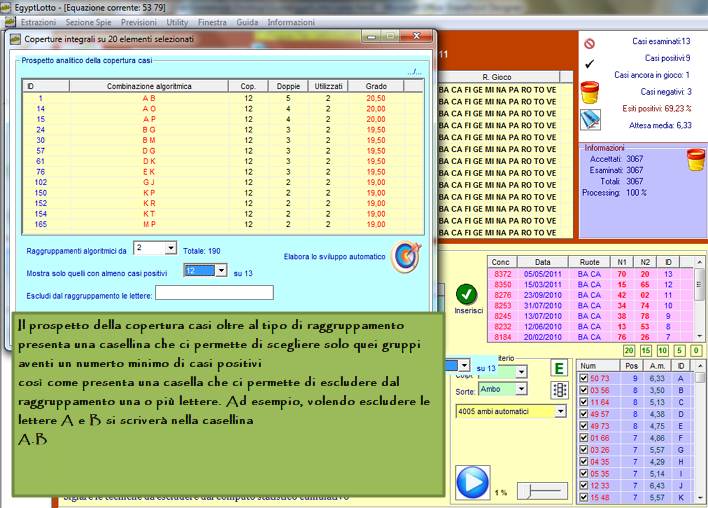Click the Conc table scrollbar down arrow

click(x=699, y=336)
